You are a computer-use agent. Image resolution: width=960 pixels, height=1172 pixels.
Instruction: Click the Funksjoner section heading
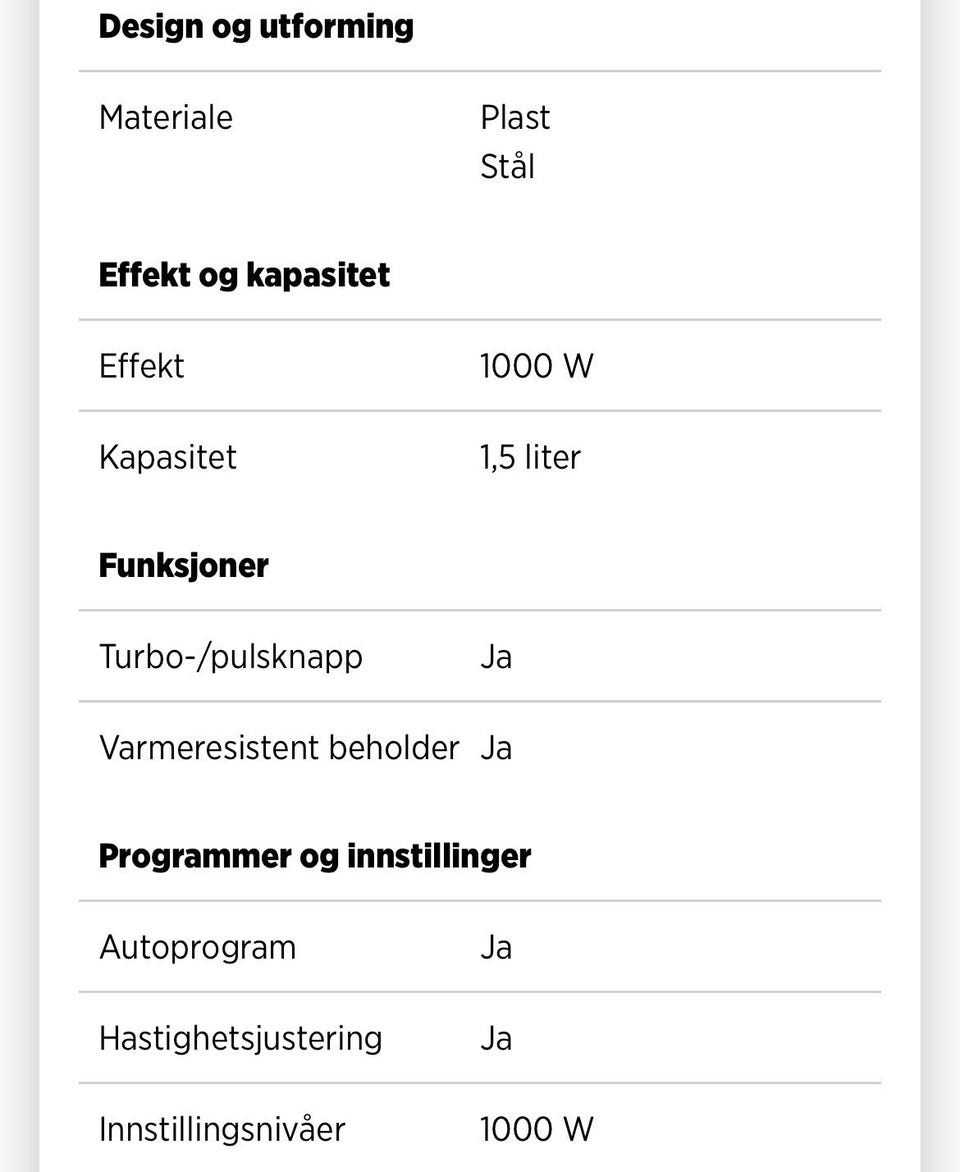pyautogui.click(x=183, y=566)
